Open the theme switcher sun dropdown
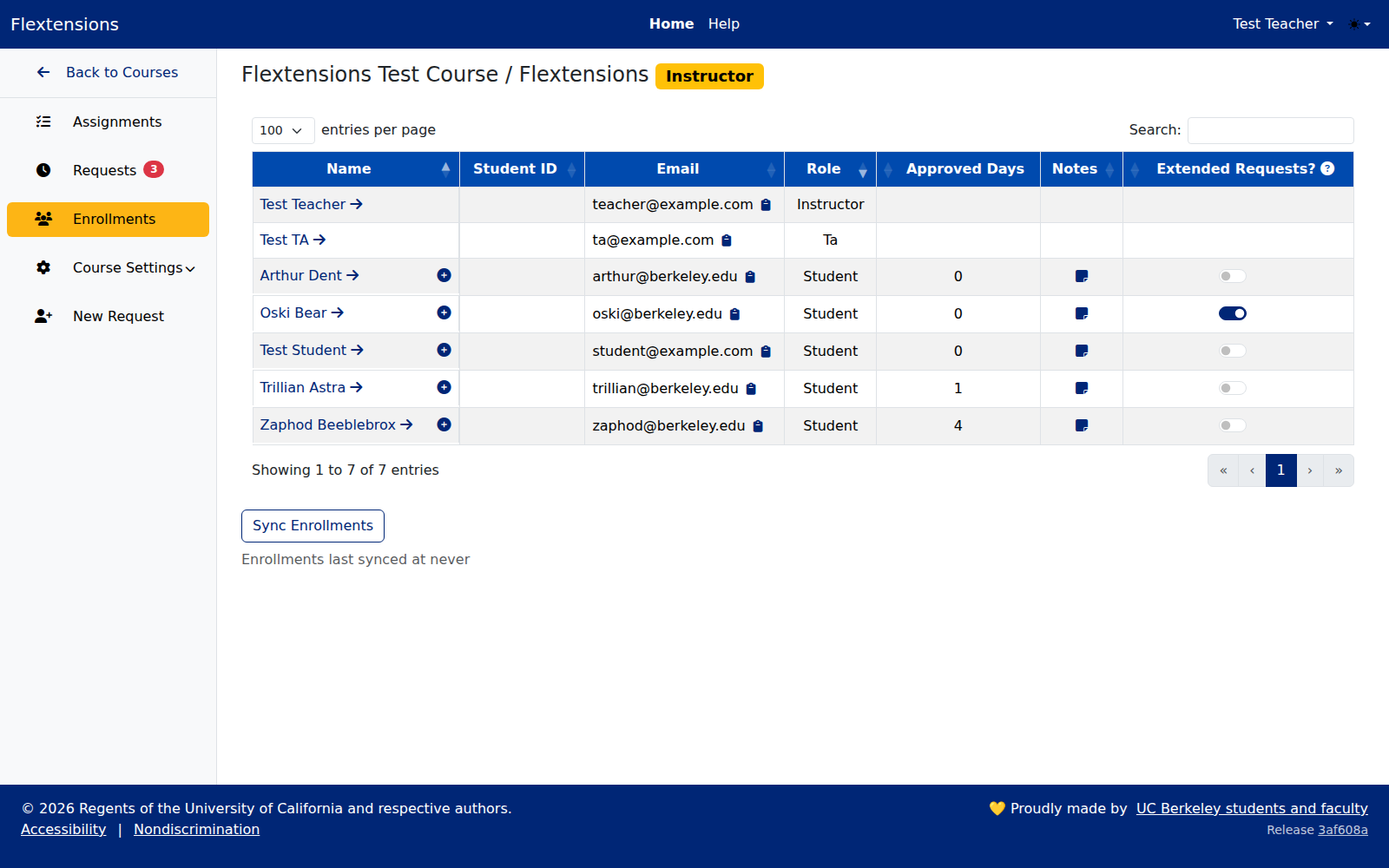This screenshot has height=868, width=1389. (1359, 24)
